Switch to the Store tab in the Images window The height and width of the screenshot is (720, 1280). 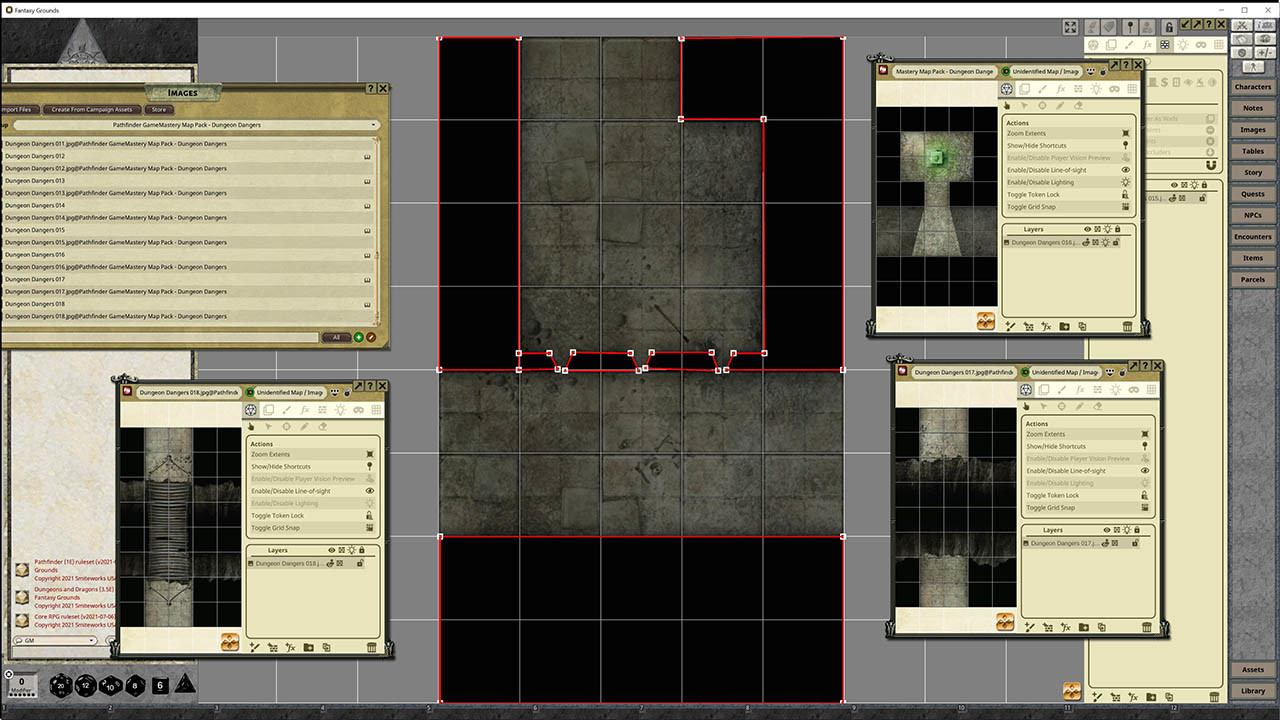coord(158,110)
